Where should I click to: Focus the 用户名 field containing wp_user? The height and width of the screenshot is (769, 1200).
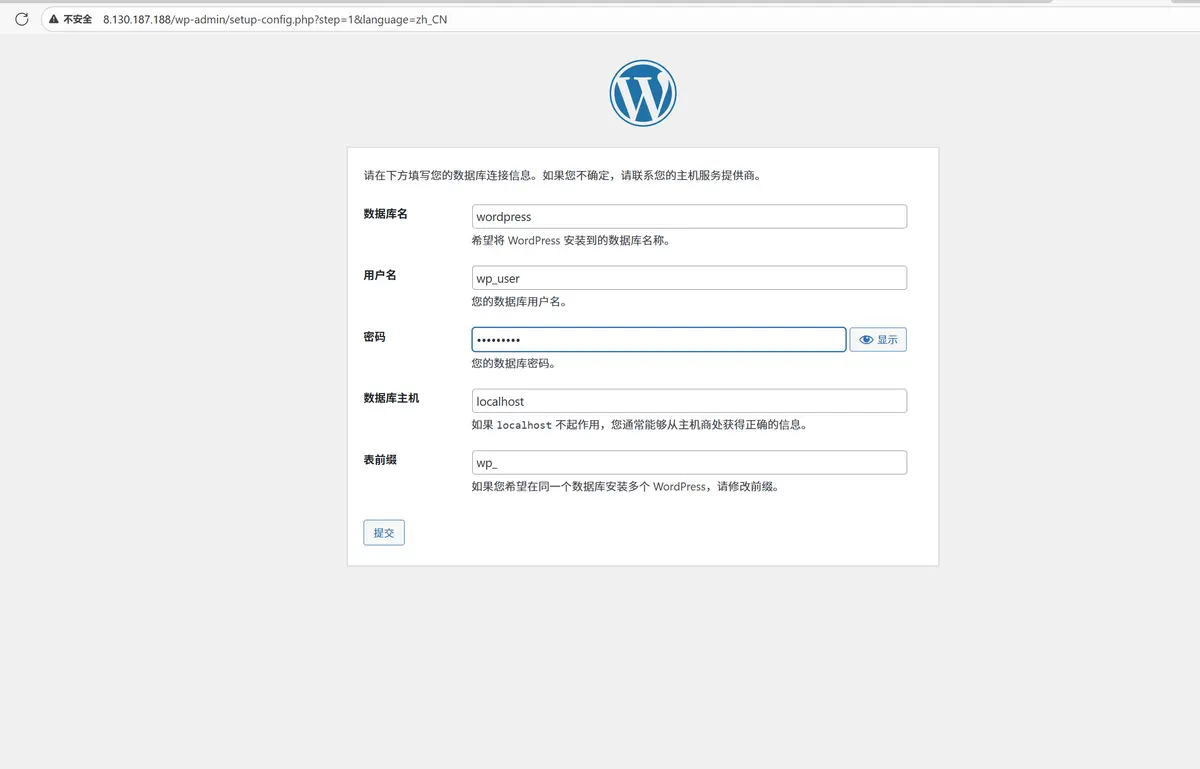(689, 278)
